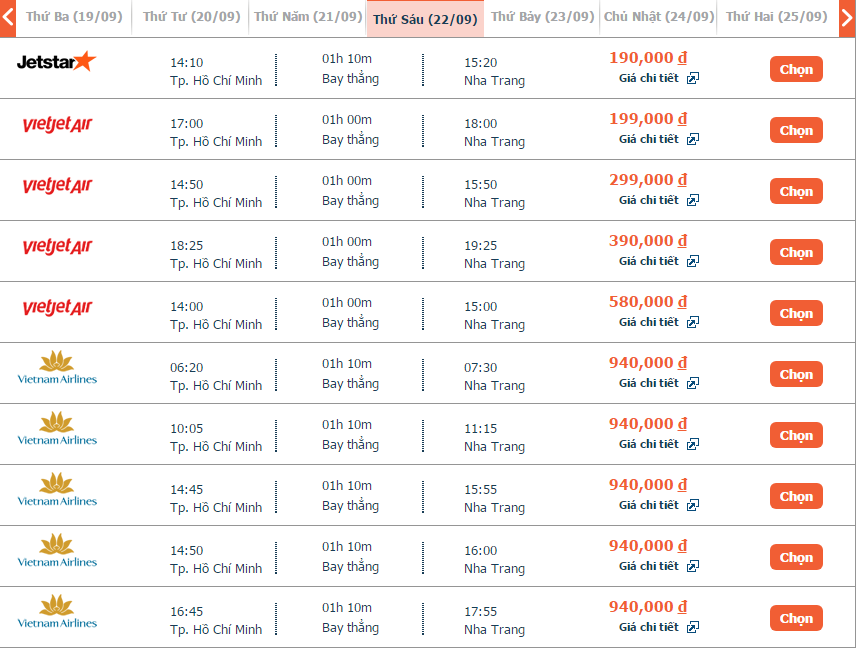Image resolution: width=858 pixels, height=648 pixels.
Task: Switch to Chủ Nhật (24/09) tab
Action: (659, 17)
